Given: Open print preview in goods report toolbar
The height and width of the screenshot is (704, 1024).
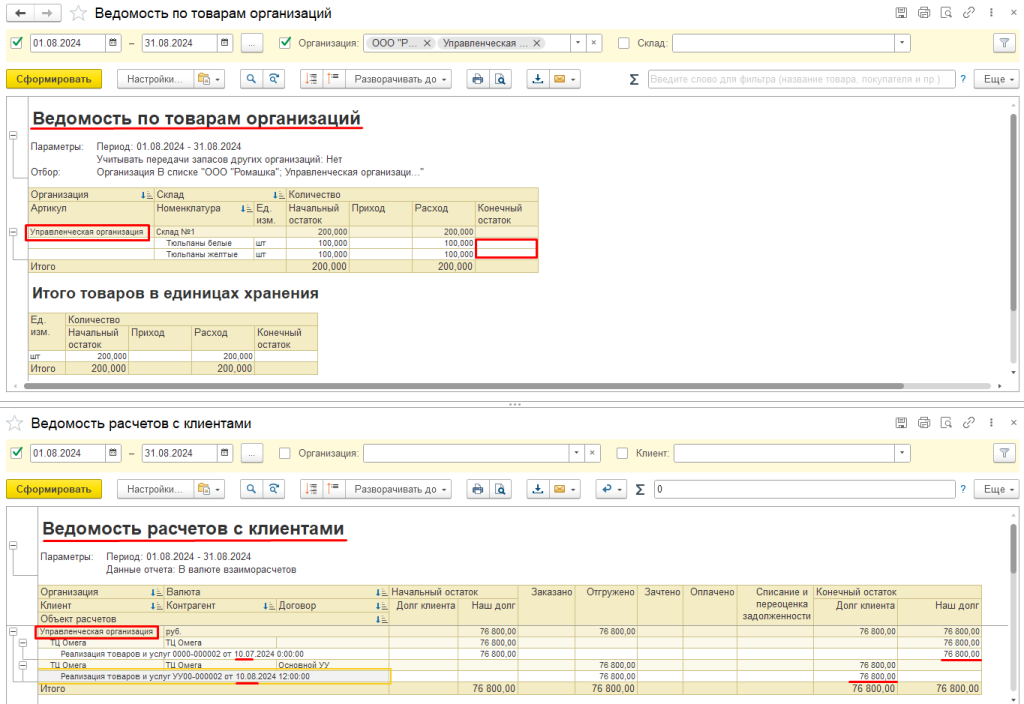Looking at the screenshot, I should (500, 79).
